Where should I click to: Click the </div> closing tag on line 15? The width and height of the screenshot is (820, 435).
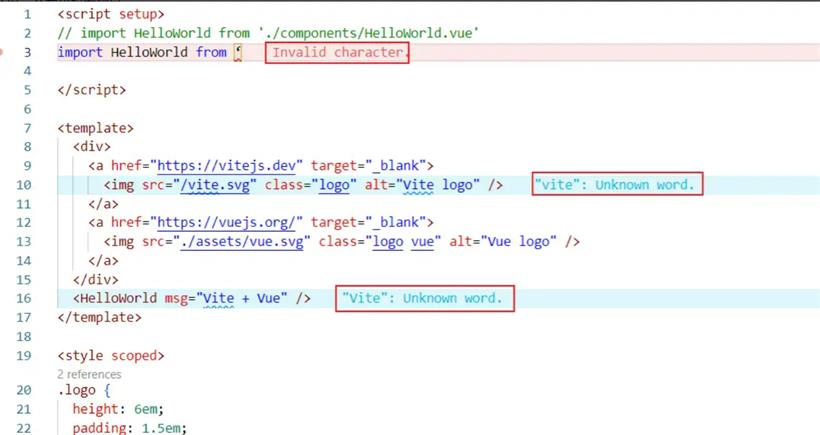[x=96, y=280]
